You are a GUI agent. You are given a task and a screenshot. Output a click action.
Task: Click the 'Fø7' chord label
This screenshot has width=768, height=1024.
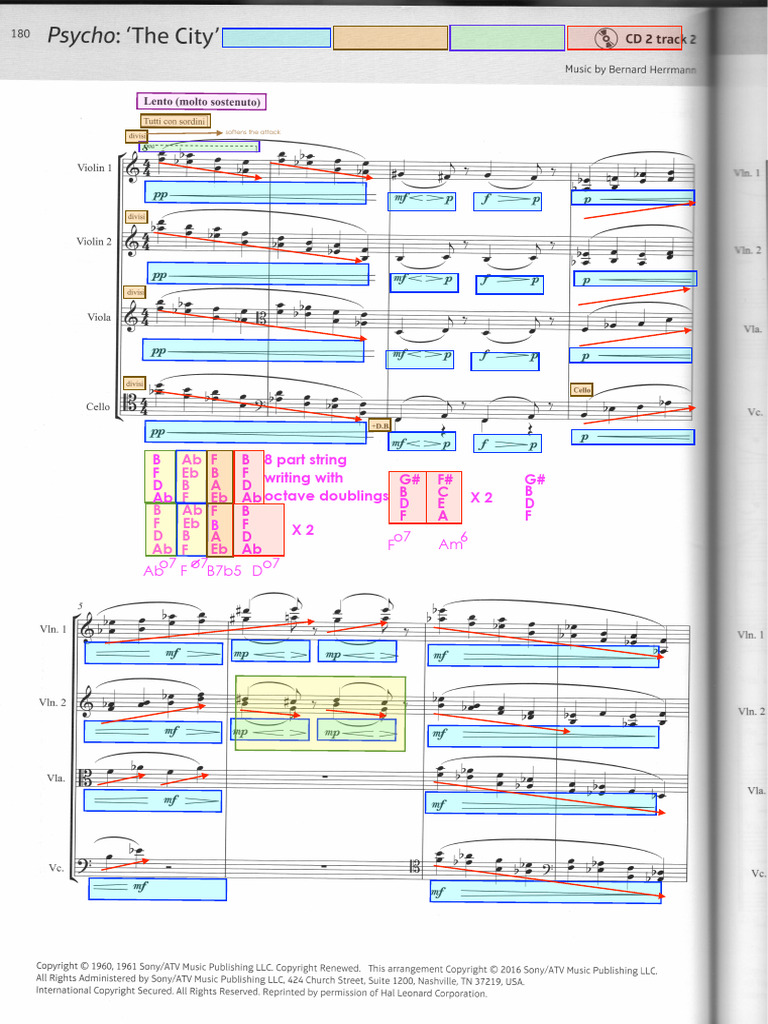193,567
